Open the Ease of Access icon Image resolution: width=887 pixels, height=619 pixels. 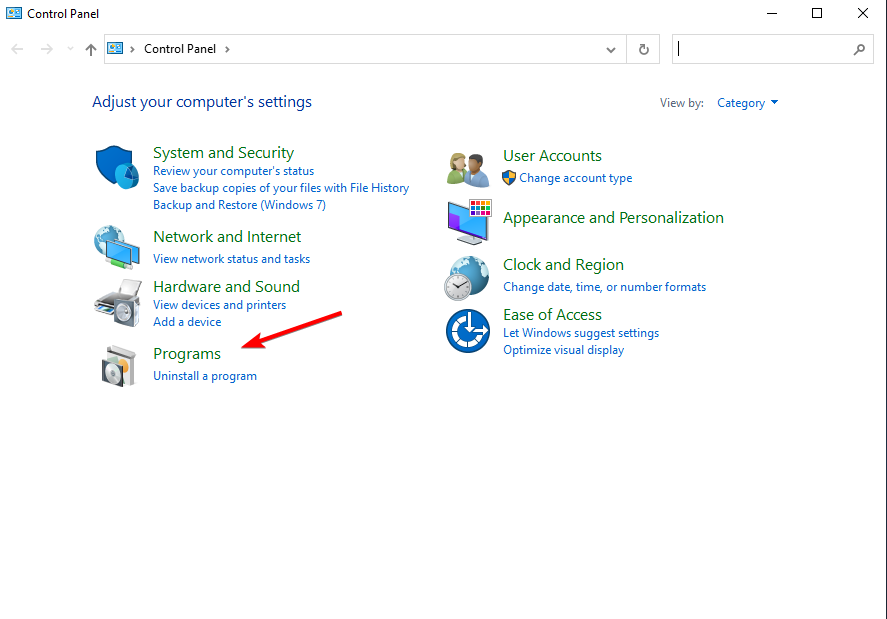tap(468, 330)
